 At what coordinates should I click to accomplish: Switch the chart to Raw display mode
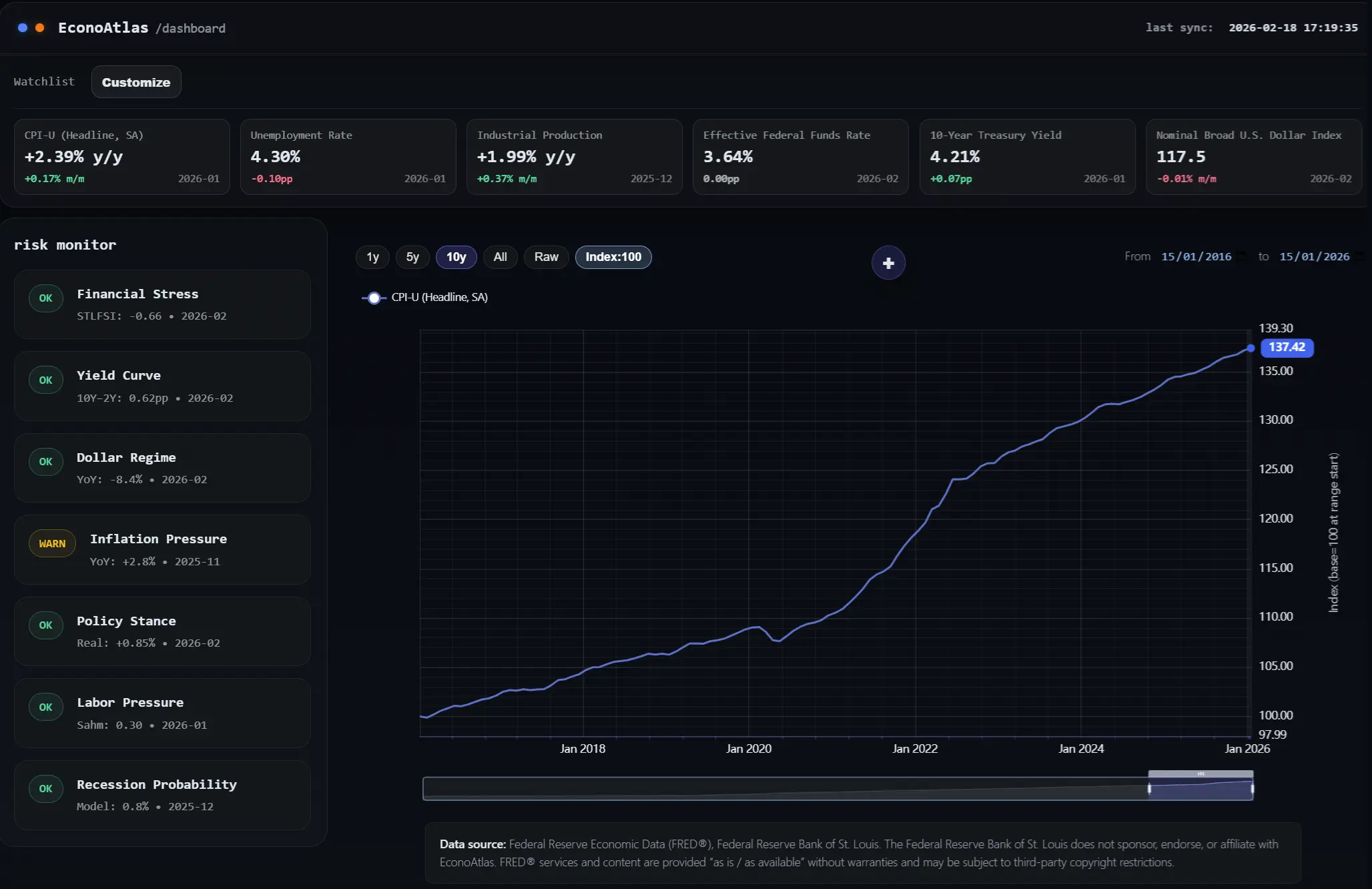(x=546, y=257)
